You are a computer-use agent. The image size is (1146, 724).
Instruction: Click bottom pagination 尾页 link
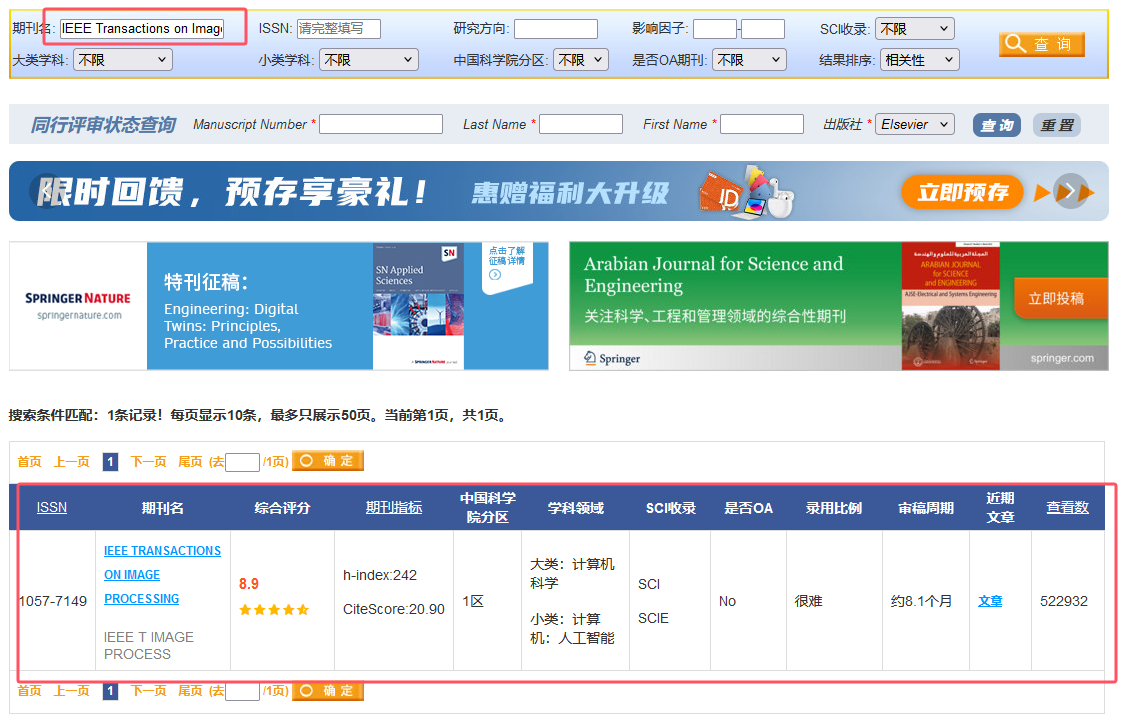click(x=190, y=690)
